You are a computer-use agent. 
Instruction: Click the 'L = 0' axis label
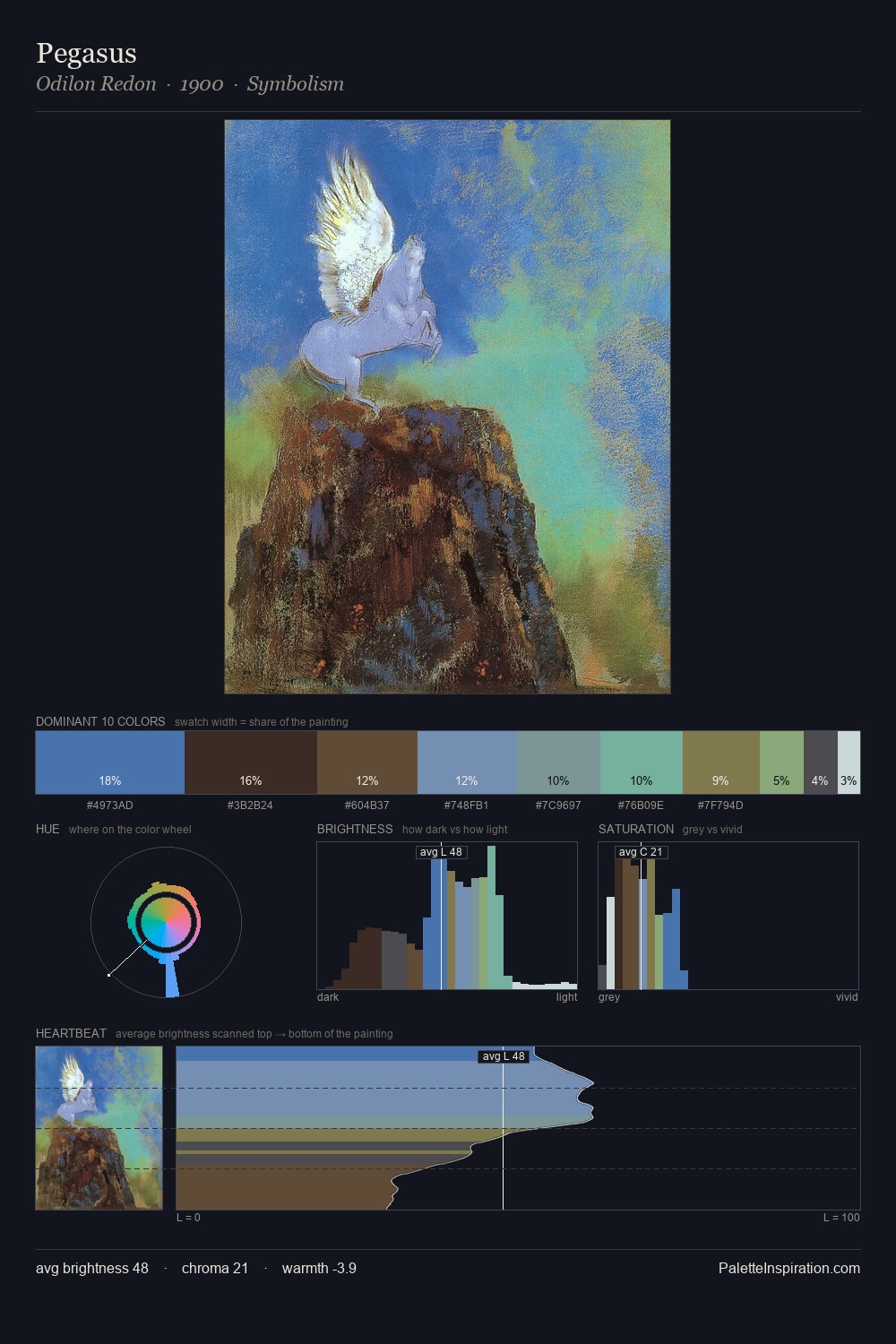188,1218
